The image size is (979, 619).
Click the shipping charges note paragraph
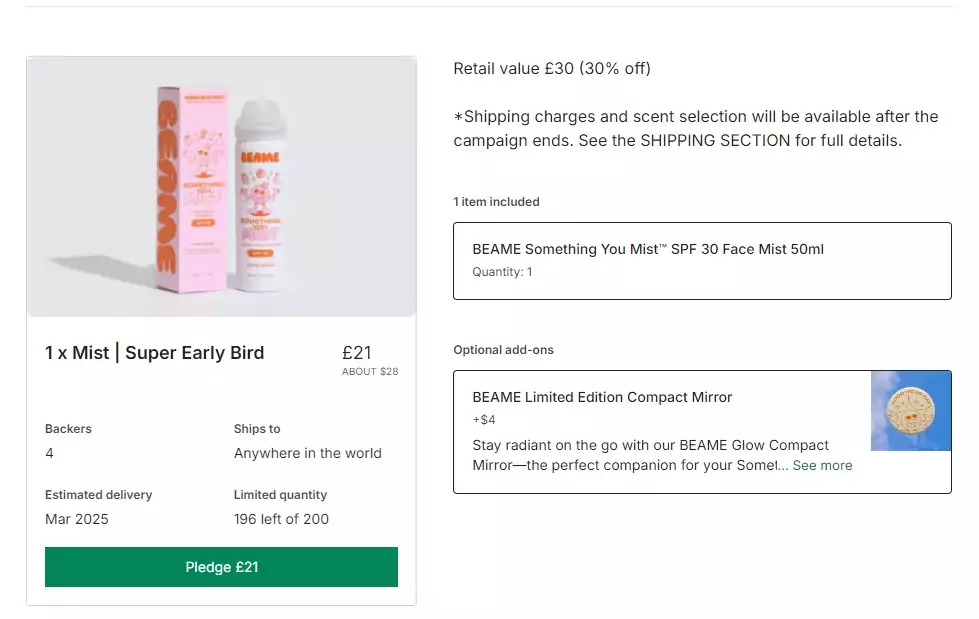click(x=695, y=129)
